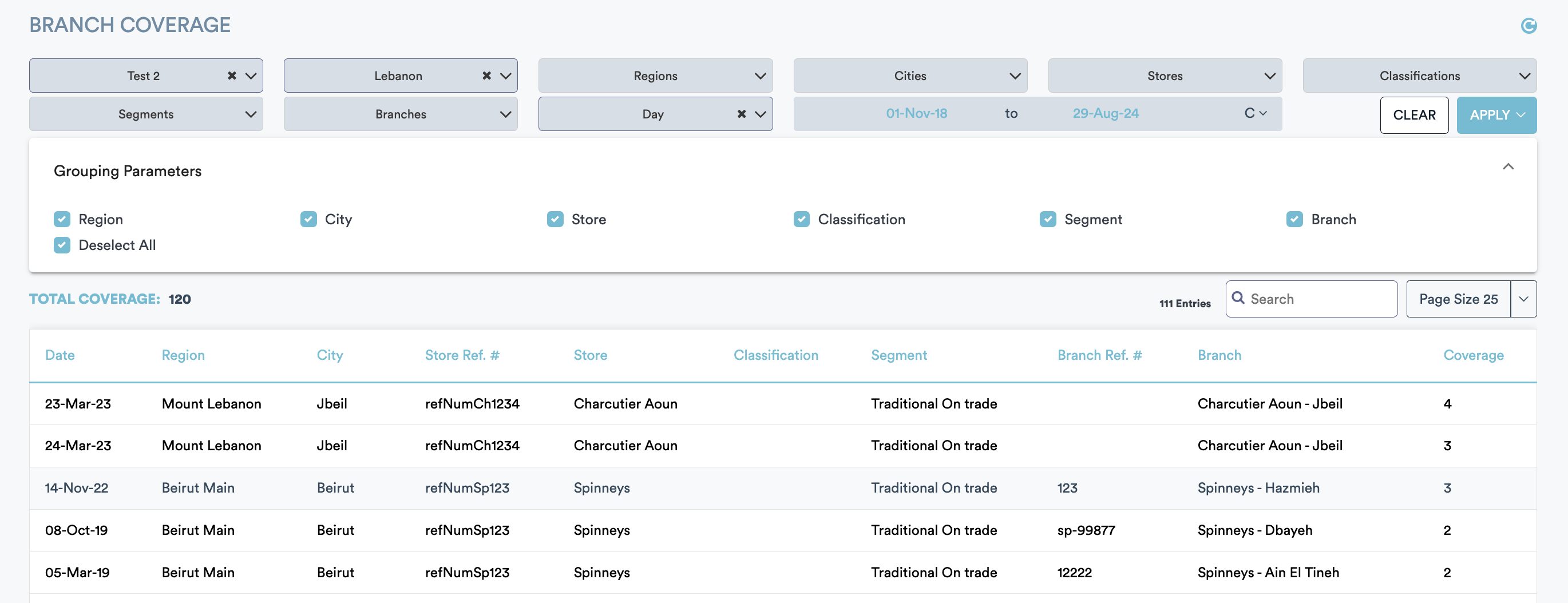The height and width of the screenshot is (603, 1568).
Task: Sort table by the Coverage column header
Action: (1472, 355)
